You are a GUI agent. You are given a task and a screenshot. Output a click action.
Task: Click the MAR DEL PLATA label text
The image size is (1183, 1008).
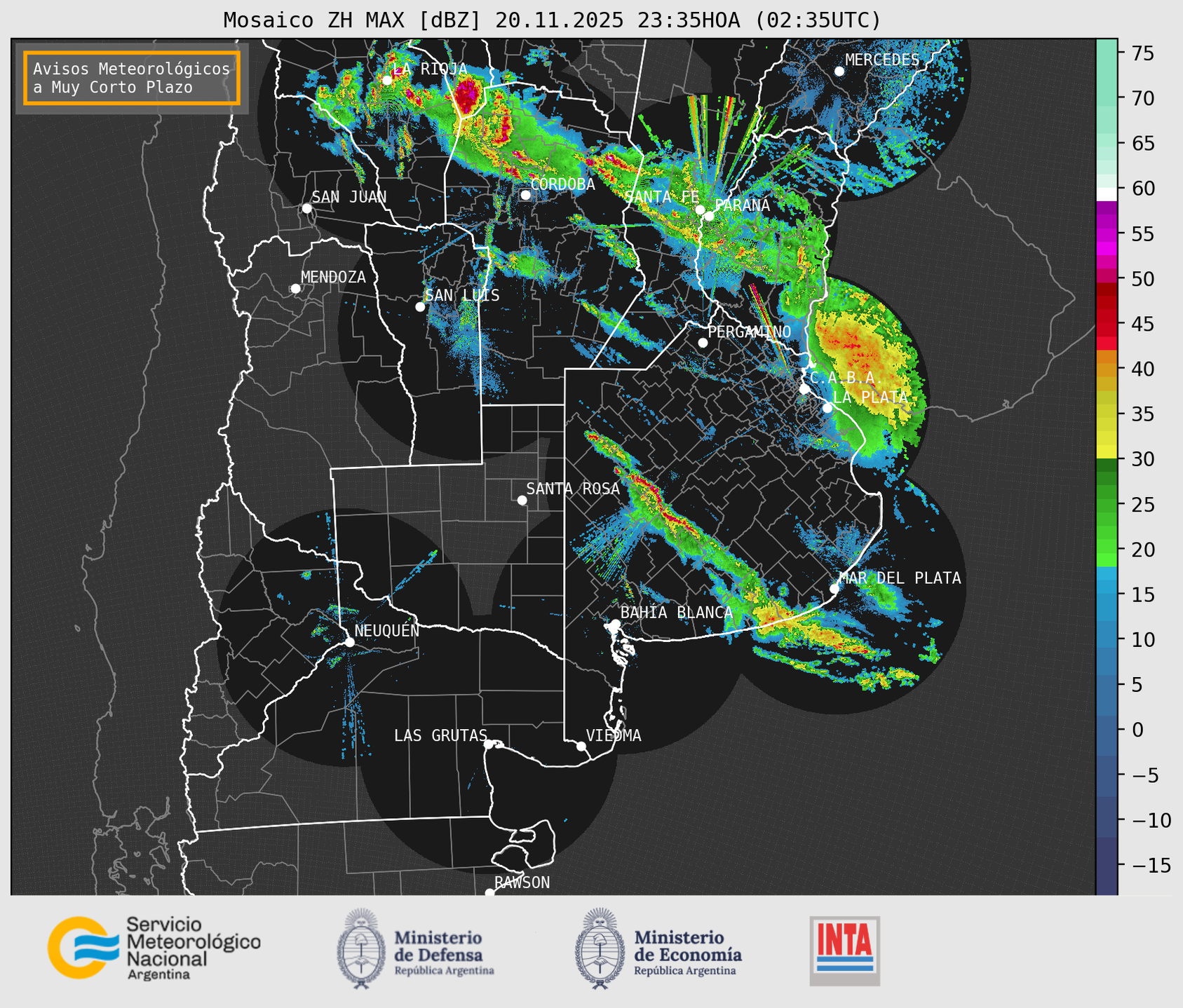[900, 578]
